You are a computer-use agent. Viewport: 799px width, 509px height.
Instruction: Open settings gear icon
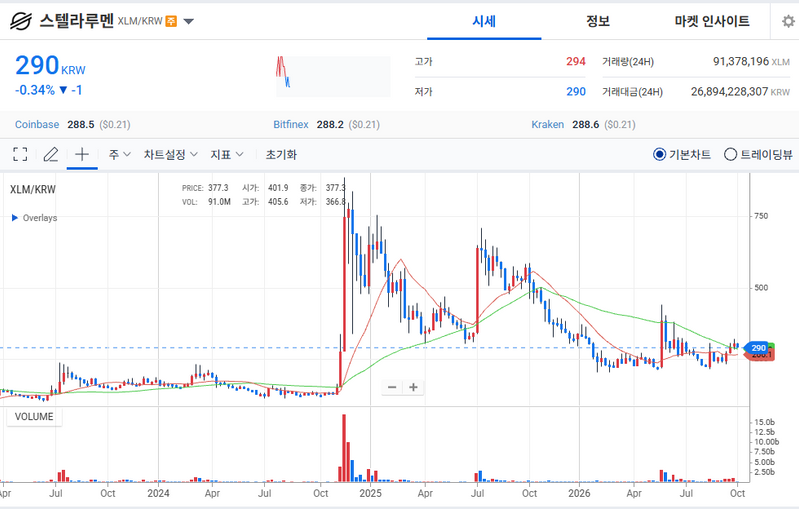click(788, 21)
